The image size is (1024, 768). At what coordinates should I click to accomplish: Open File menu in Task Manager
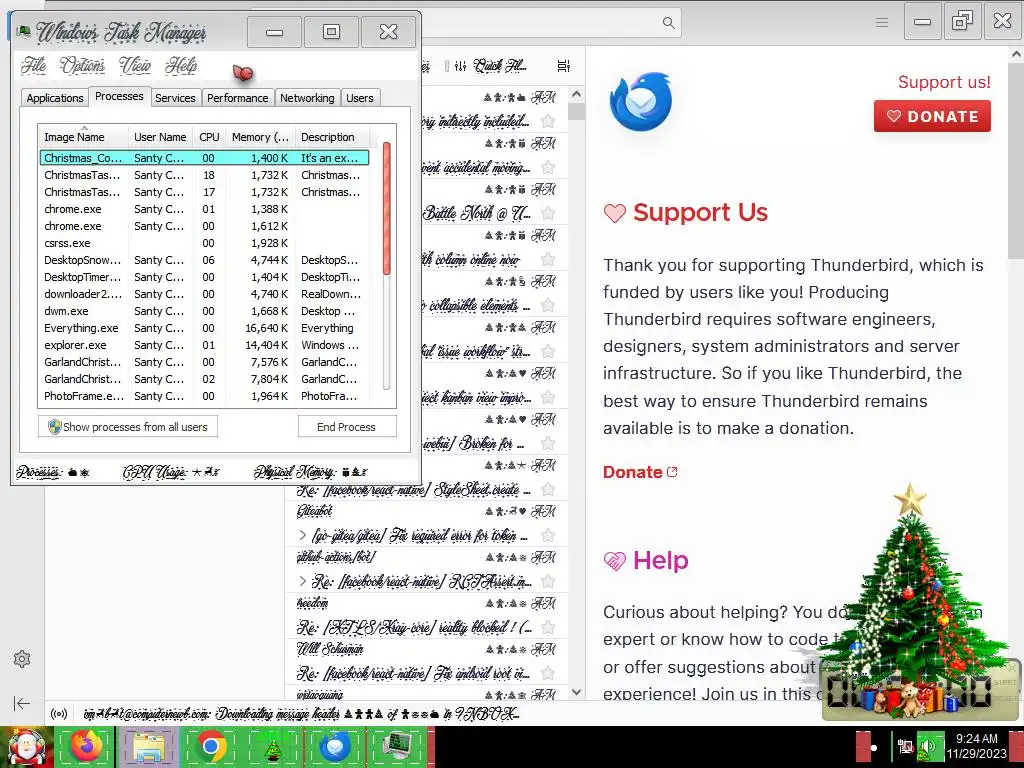33,65
